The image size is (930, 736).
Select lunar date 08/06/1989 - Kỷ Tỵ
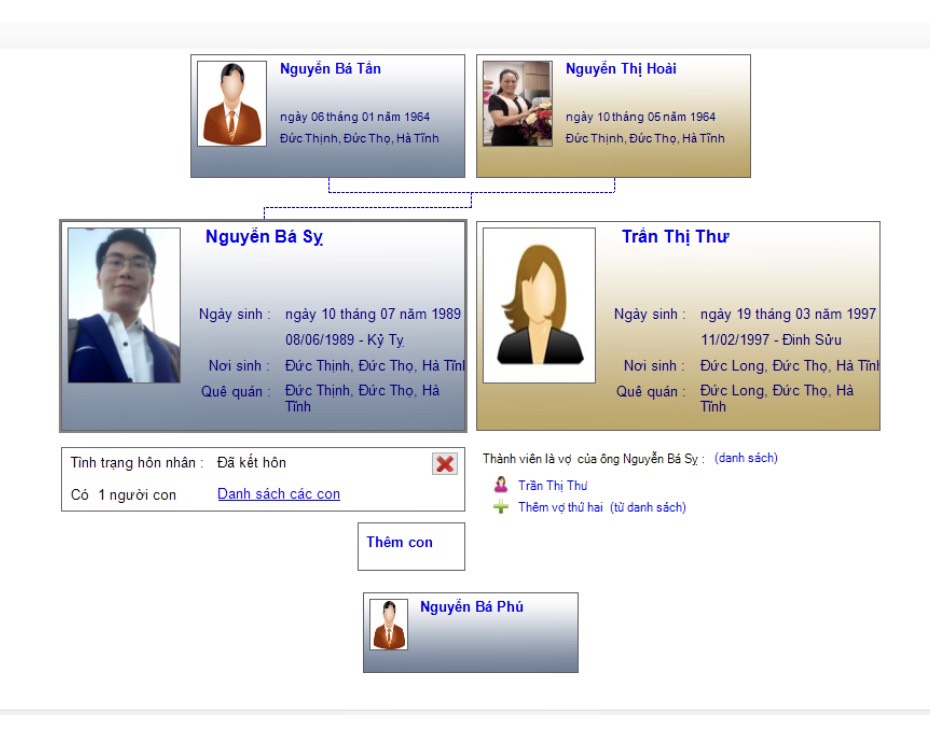(345, 340)
